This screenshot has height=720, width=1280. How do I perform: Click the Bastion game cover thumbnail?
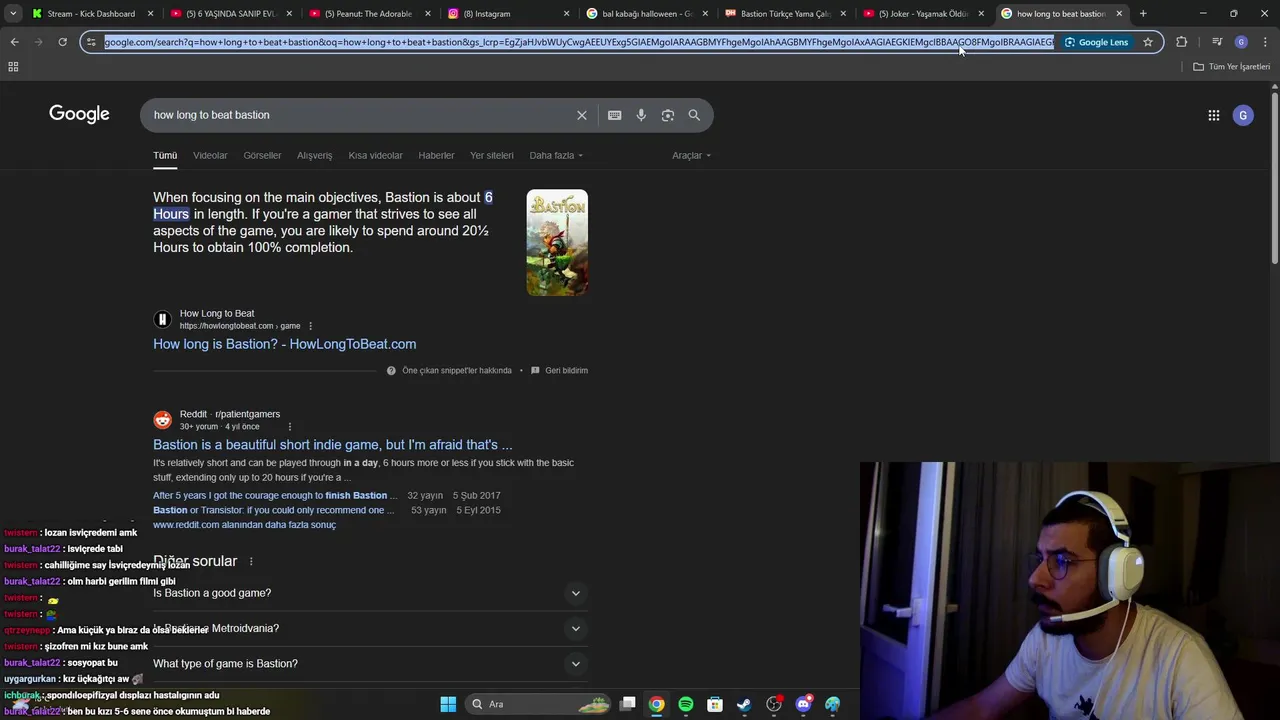[557, 243]
